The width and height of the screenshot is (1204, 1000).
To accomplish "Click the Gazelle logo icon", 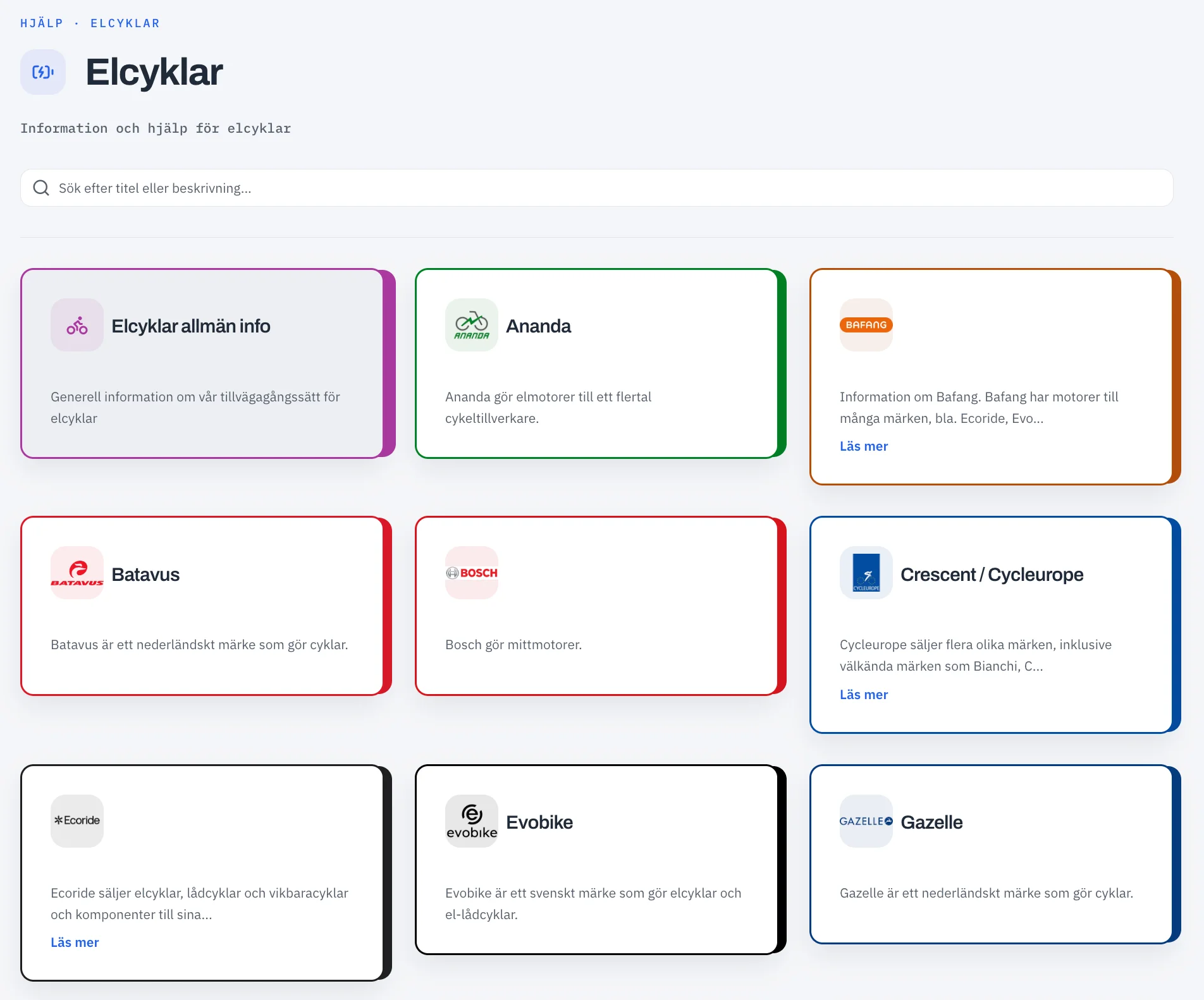I will (866, 821).
